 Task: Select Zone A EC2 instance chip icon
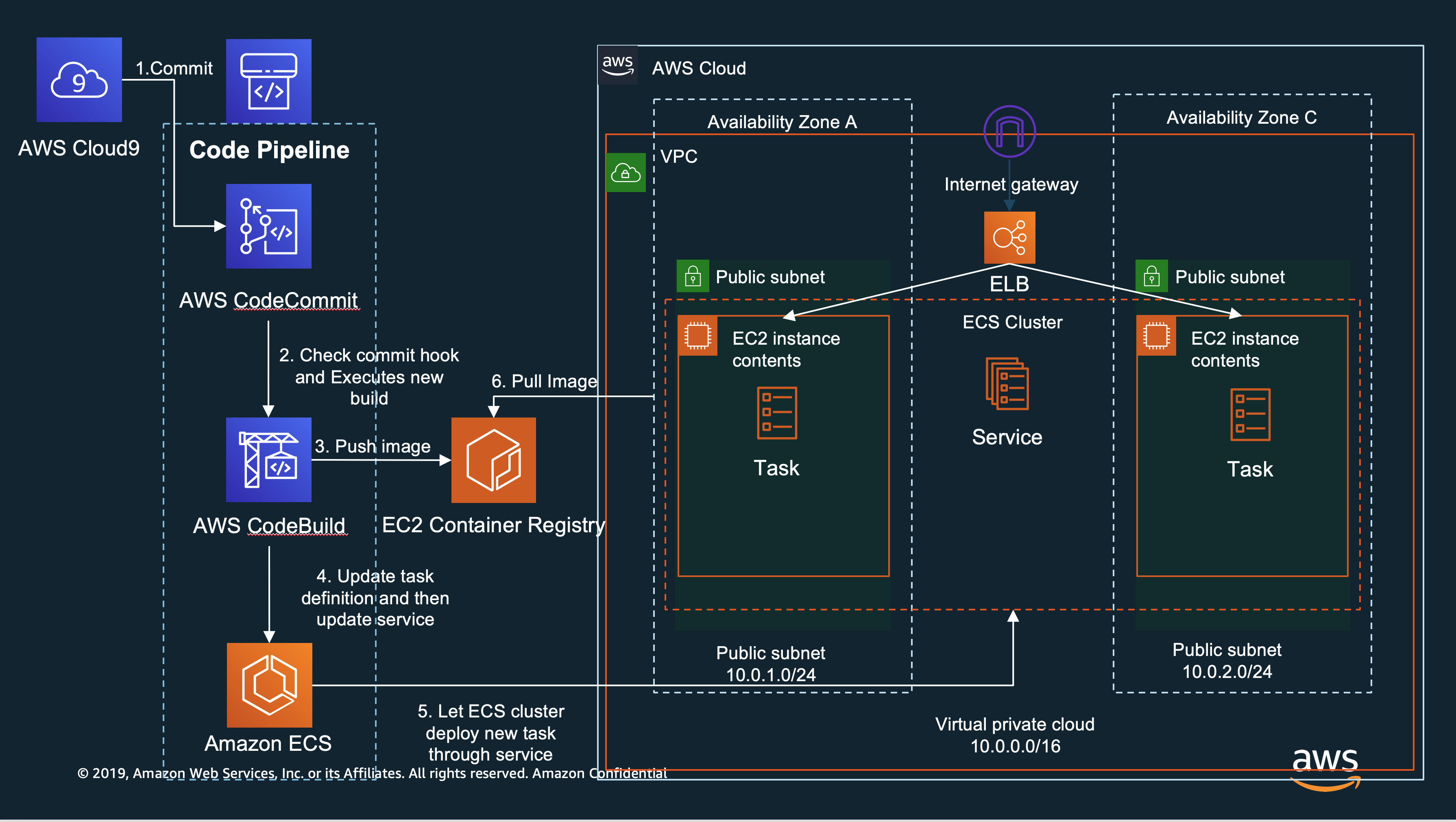[x=697, y=336]
